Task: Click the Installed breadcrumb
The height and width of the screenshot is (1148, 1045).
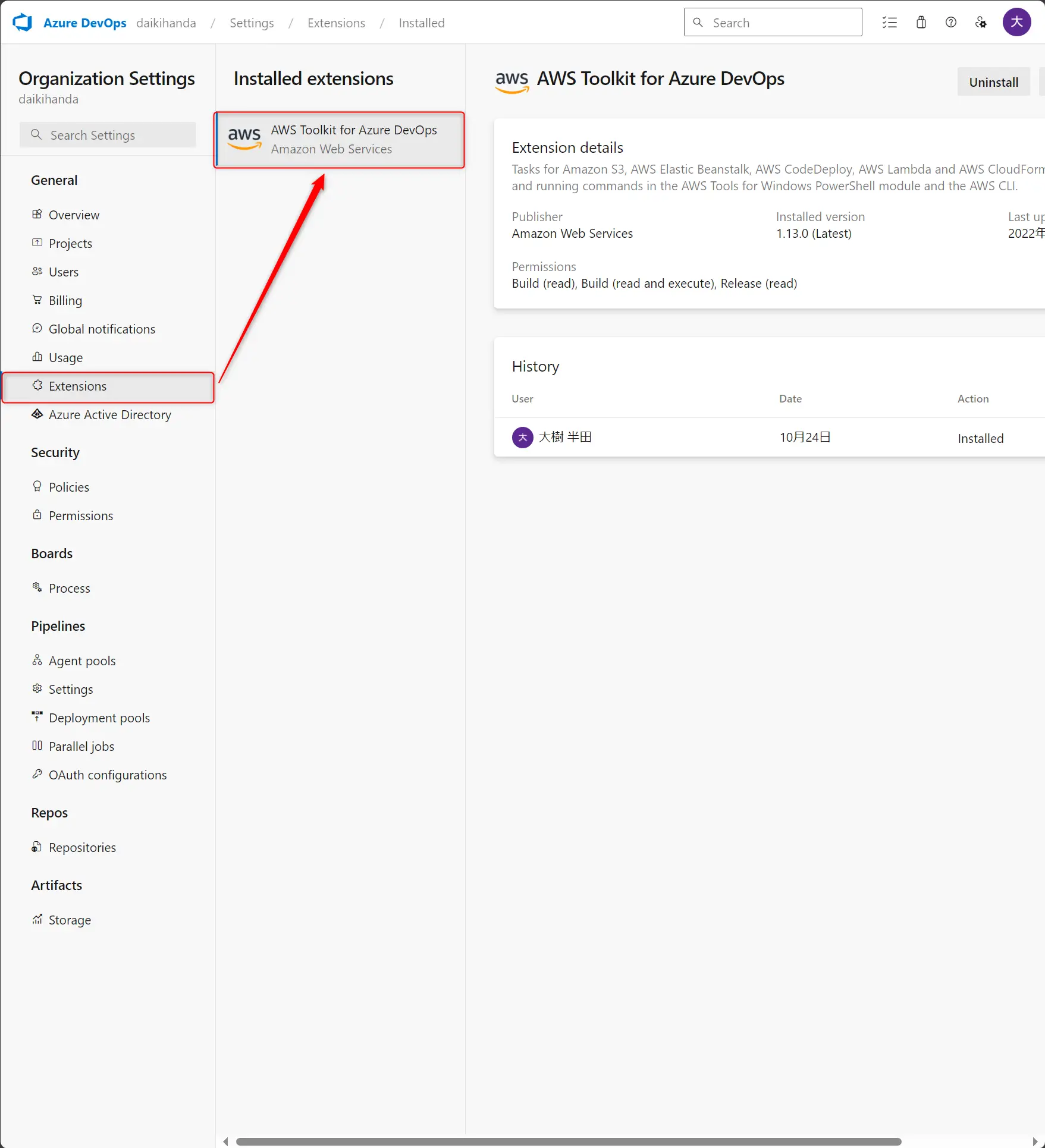Action: (x=422, y=23)
